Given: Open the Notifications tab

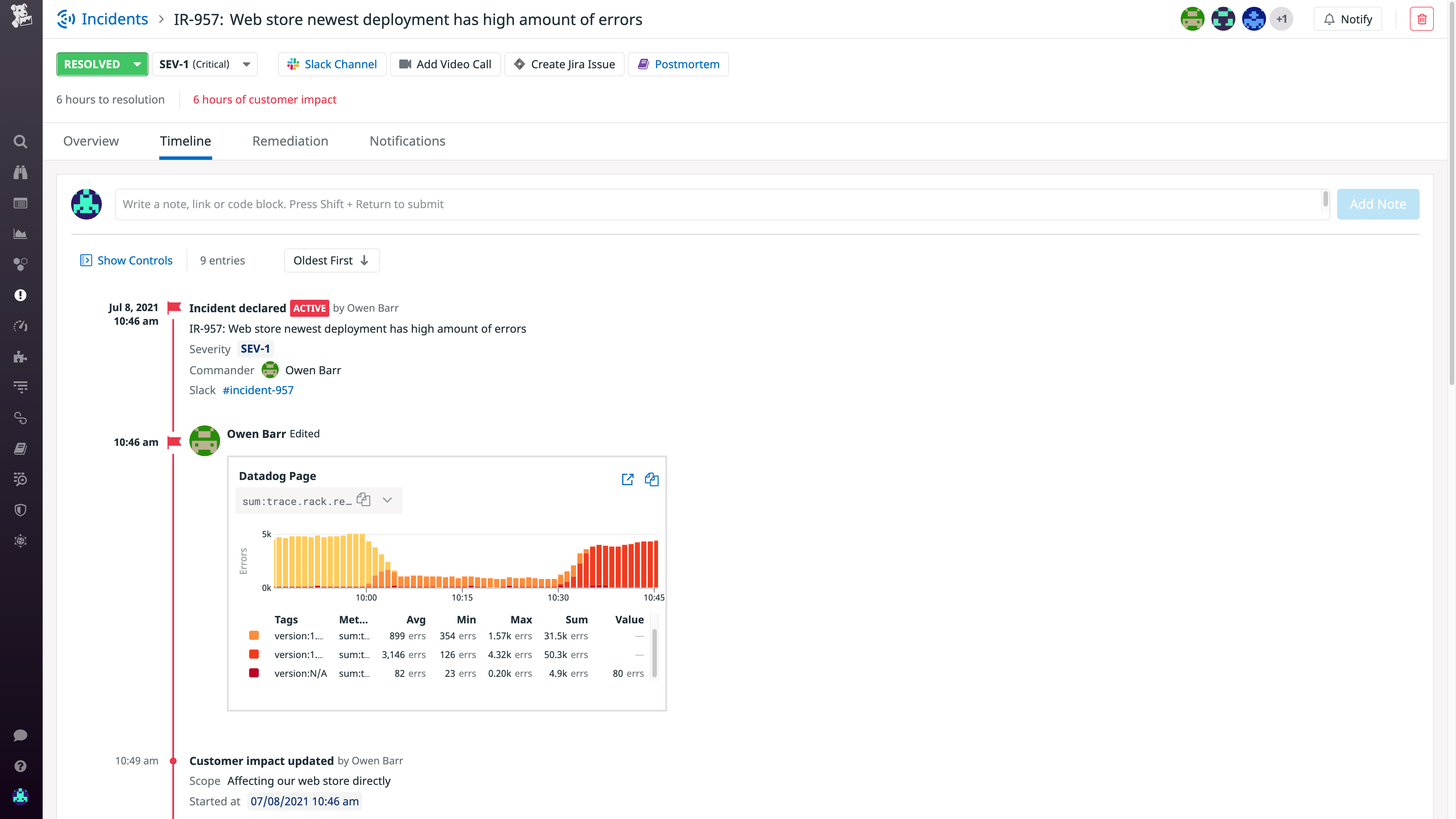Looking at the screenshot, I should 407,141.
